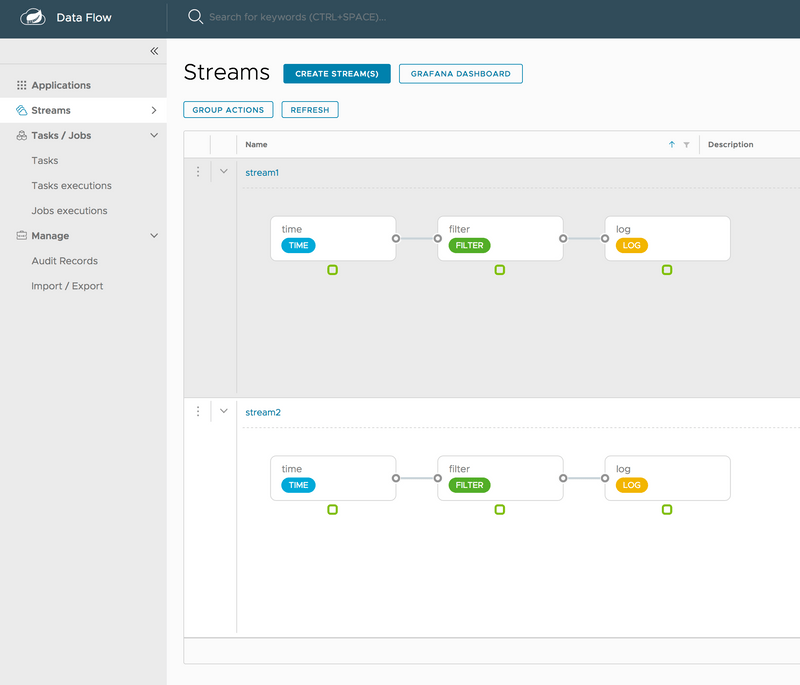Select the Applications grid icon in sidebar
Screen dimensions: 800x685
22,85
